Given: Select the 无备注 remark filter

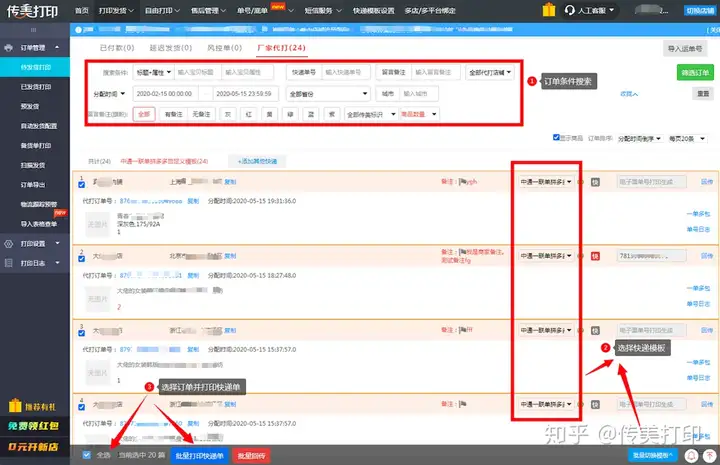Looking at the screenshot, I should pos(201,114).
